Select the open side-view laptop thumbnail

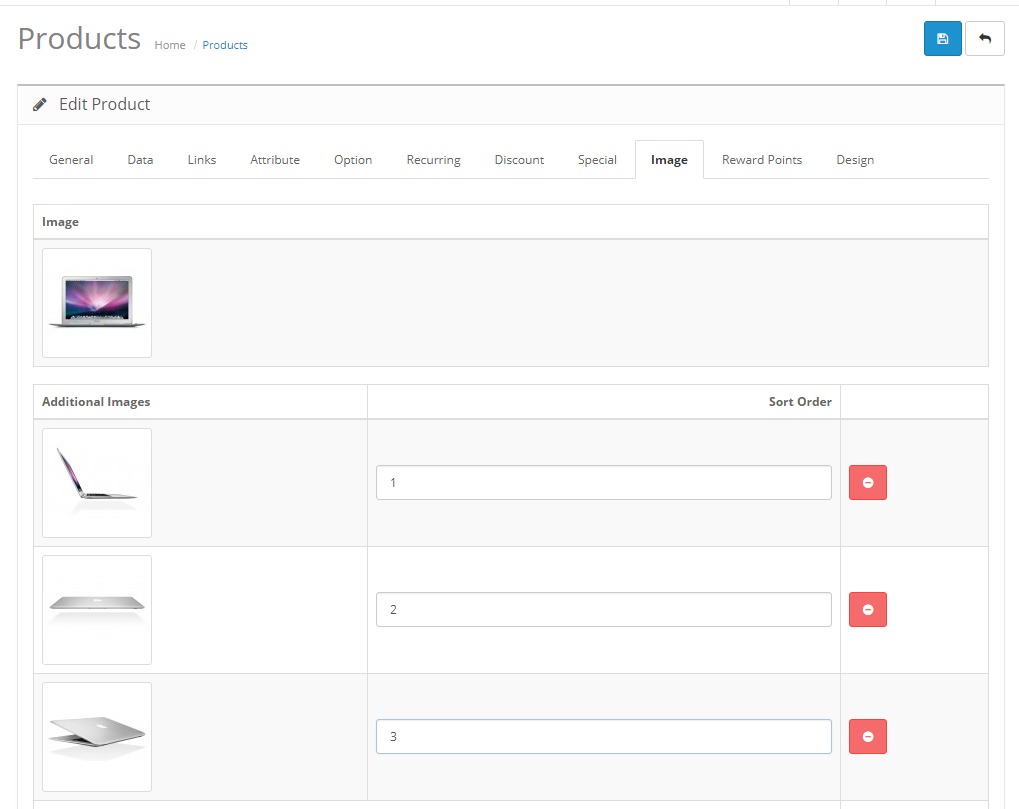97,483
